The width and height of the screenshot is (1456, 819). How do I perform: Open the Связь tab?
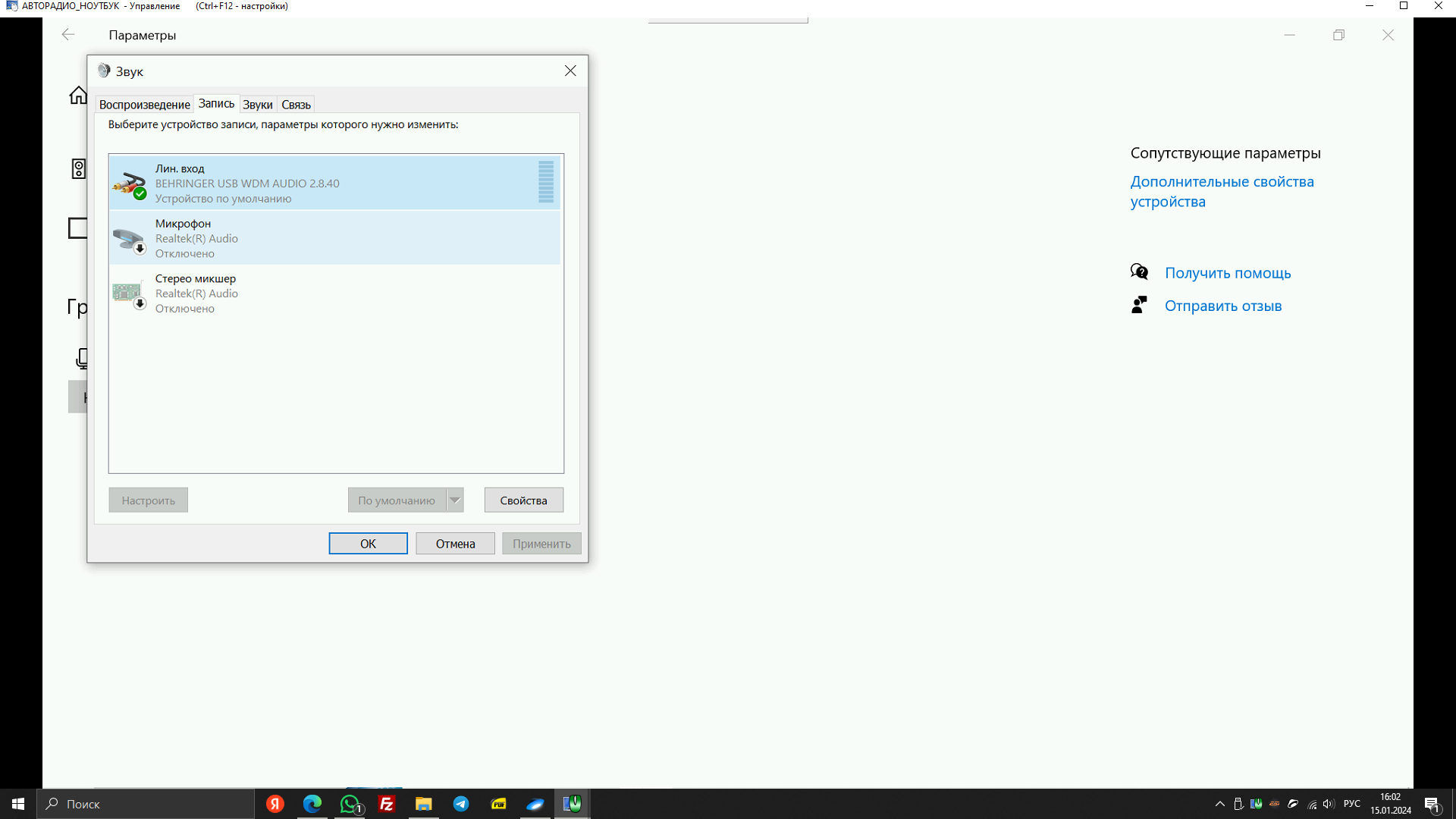tap(296, 105)
